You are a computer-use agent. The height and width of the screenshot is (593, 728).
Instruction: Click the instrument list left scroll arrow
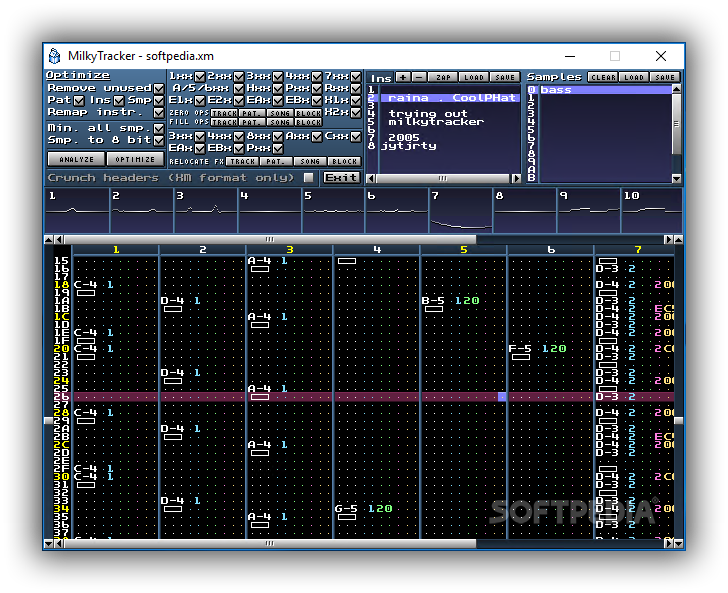pos(370,178)
